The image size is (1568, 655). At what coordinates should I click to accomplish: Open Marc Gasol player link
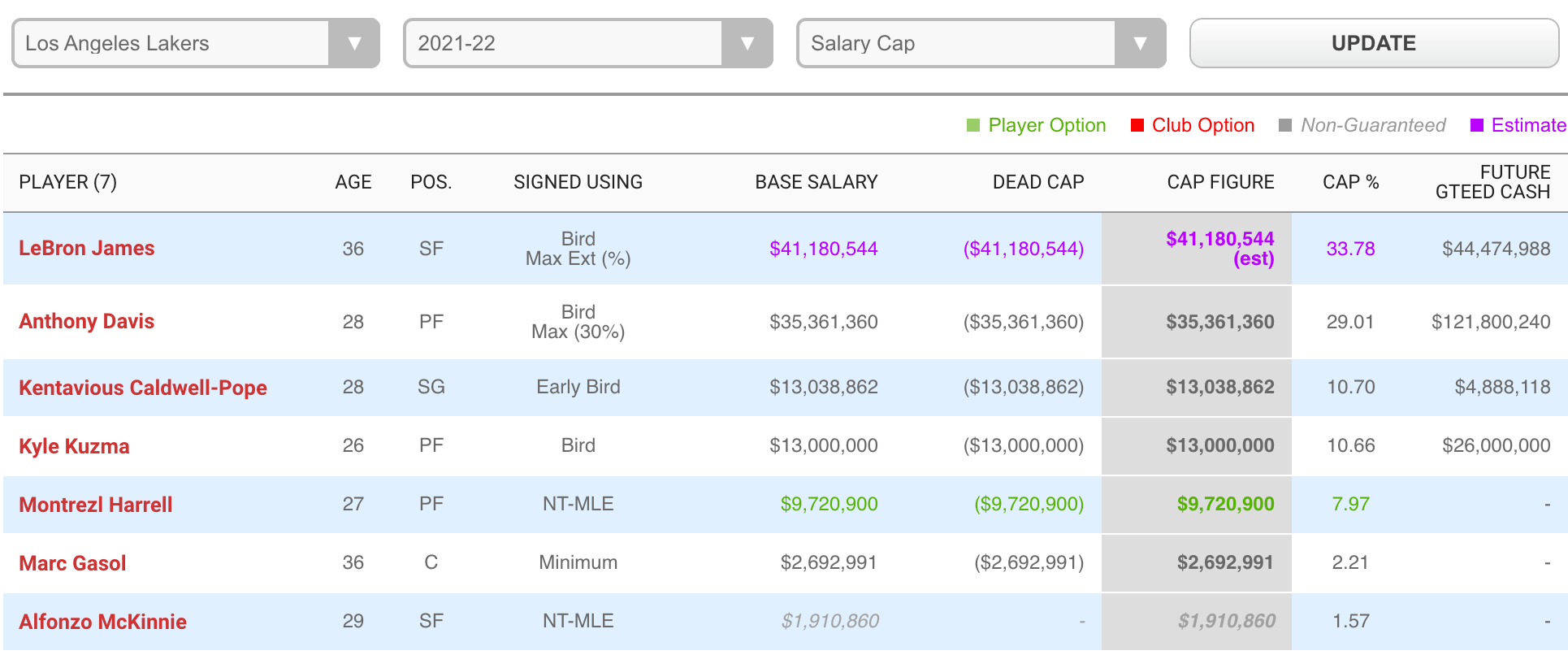(72, 563)
